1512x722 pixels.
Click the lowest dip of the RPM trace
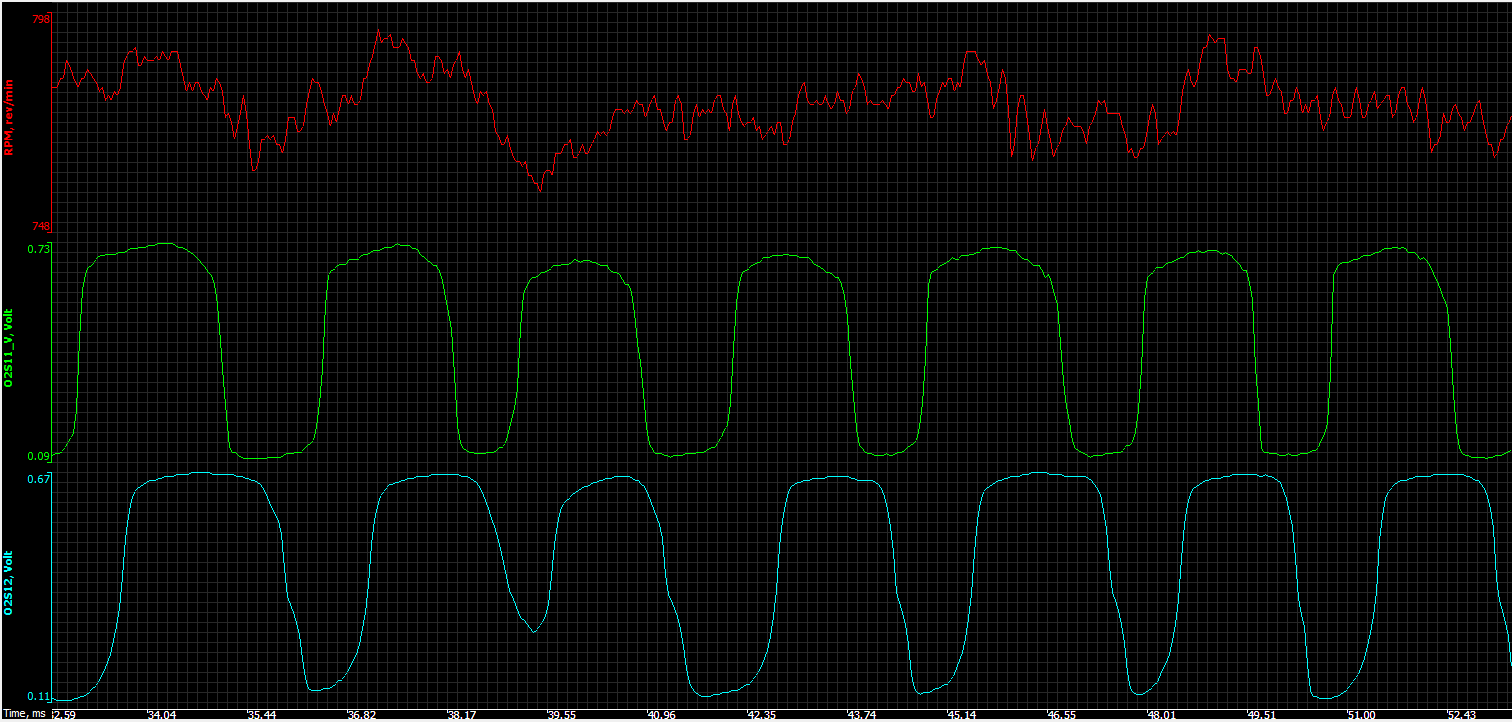540,189
